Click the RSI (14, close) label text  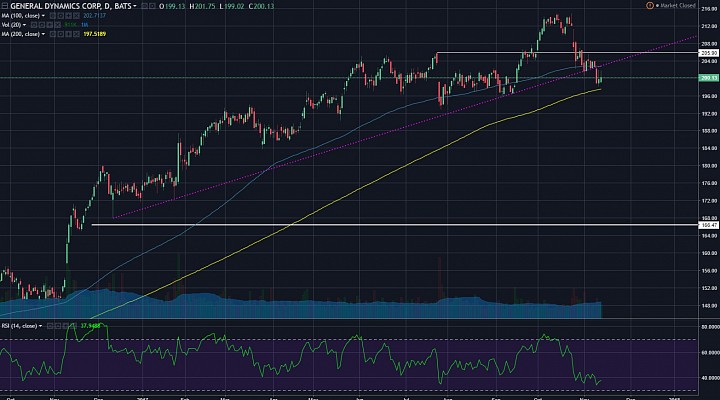point(19,326)
